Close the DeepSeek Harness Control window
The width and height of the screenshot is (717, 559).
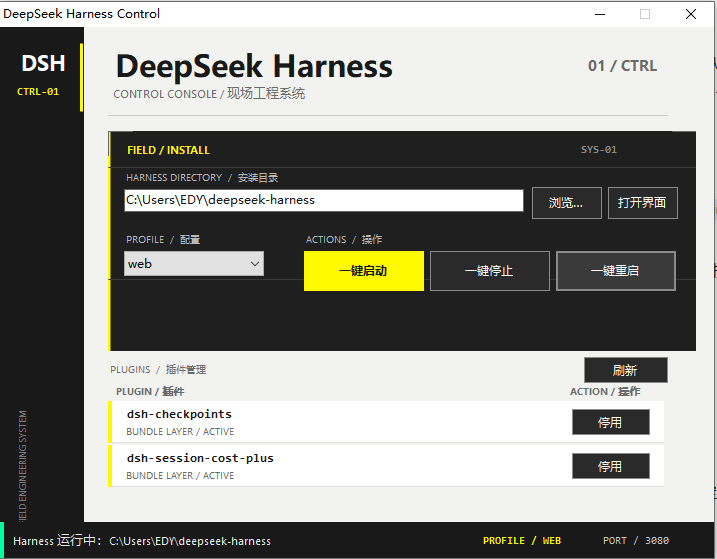click(691, 14)
